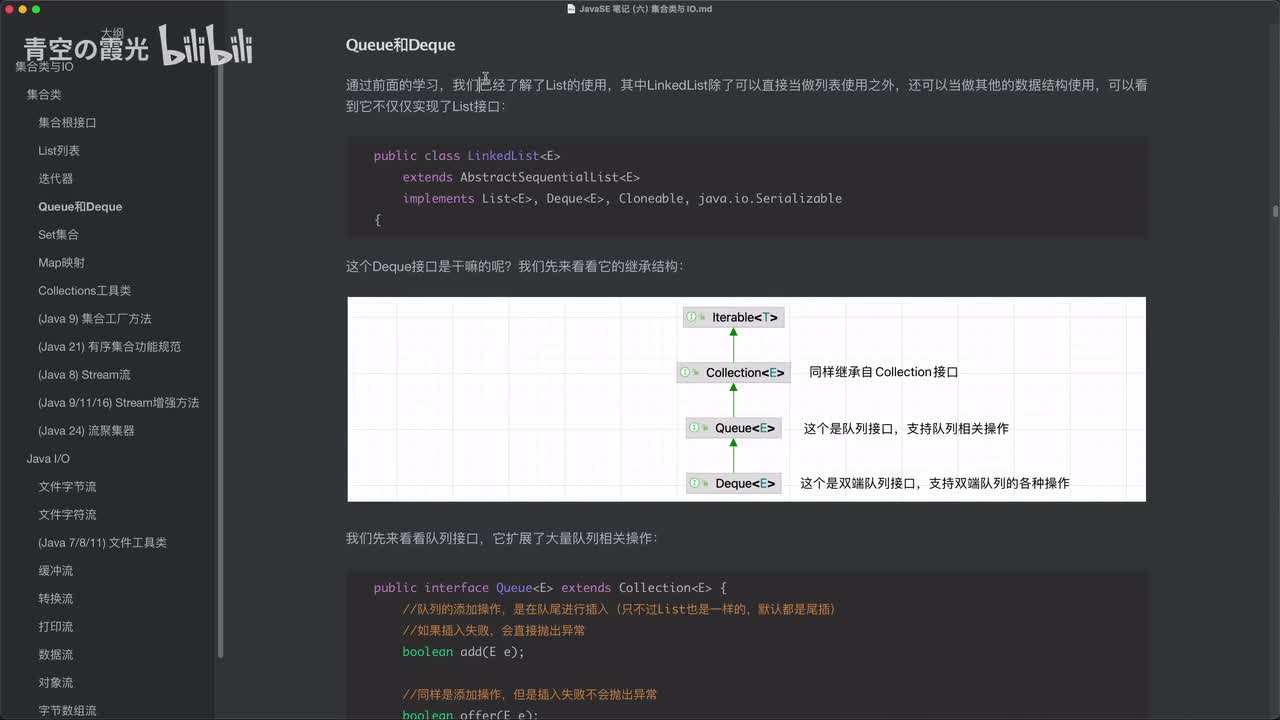Screen dimensions: 1280x720
Task: Click the sidebar outline scrollbar
Action: point(220,360)
